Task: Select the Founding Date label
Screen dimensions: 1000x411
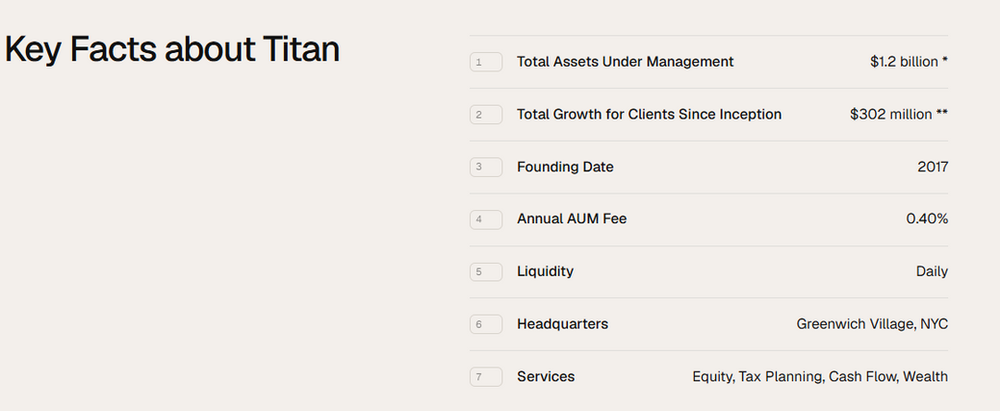Action: [x=565, y=167]
